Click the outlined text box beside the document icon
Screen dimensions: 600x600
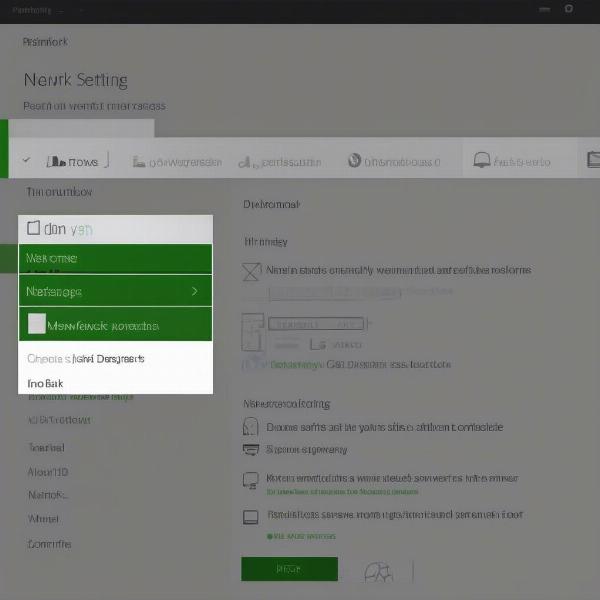[316, 324]
